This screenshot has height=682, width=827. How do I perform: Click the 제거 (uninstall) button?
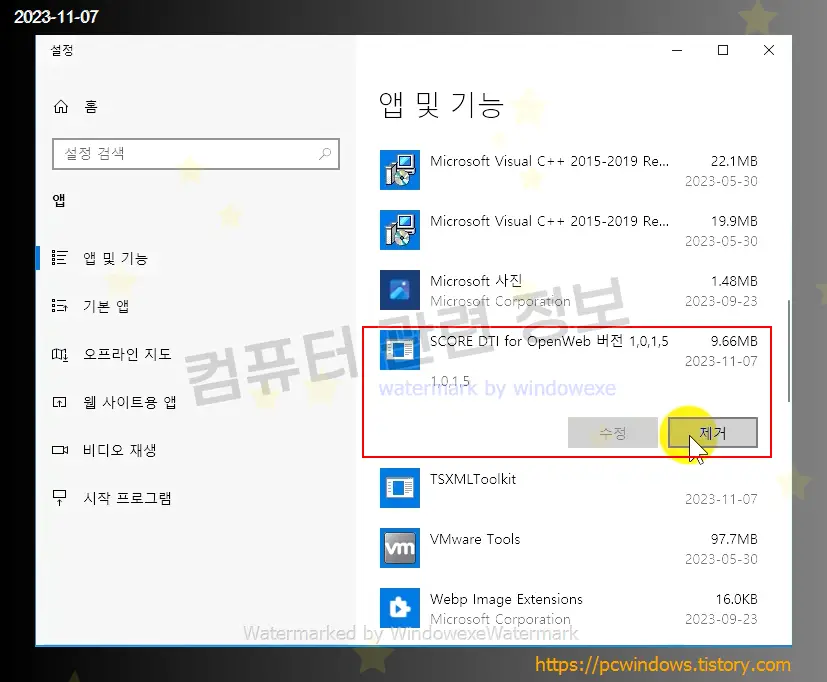click(713, 433)
